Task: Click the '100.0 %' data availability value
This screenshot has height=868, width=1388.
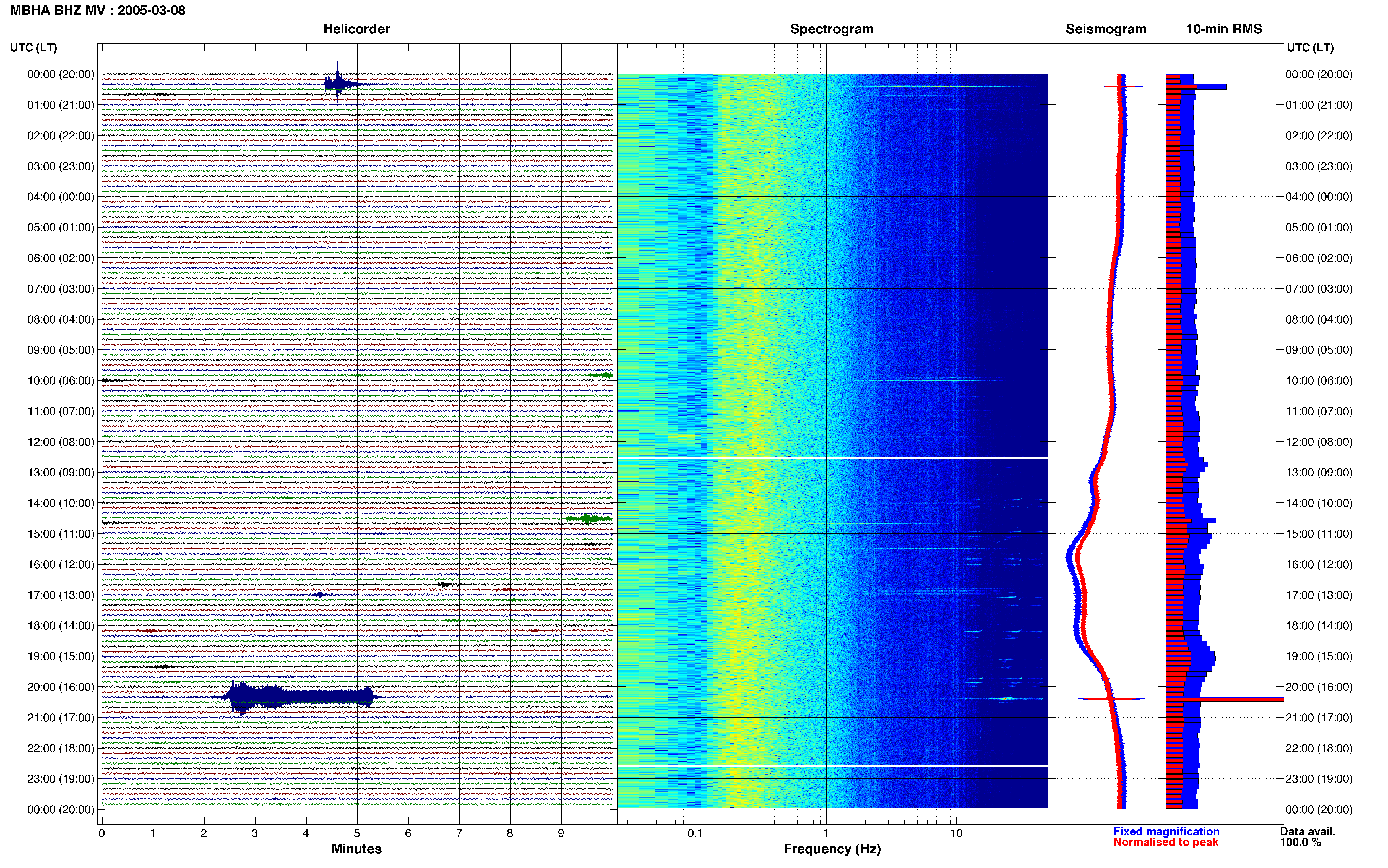Action: tap(1300, 843)
